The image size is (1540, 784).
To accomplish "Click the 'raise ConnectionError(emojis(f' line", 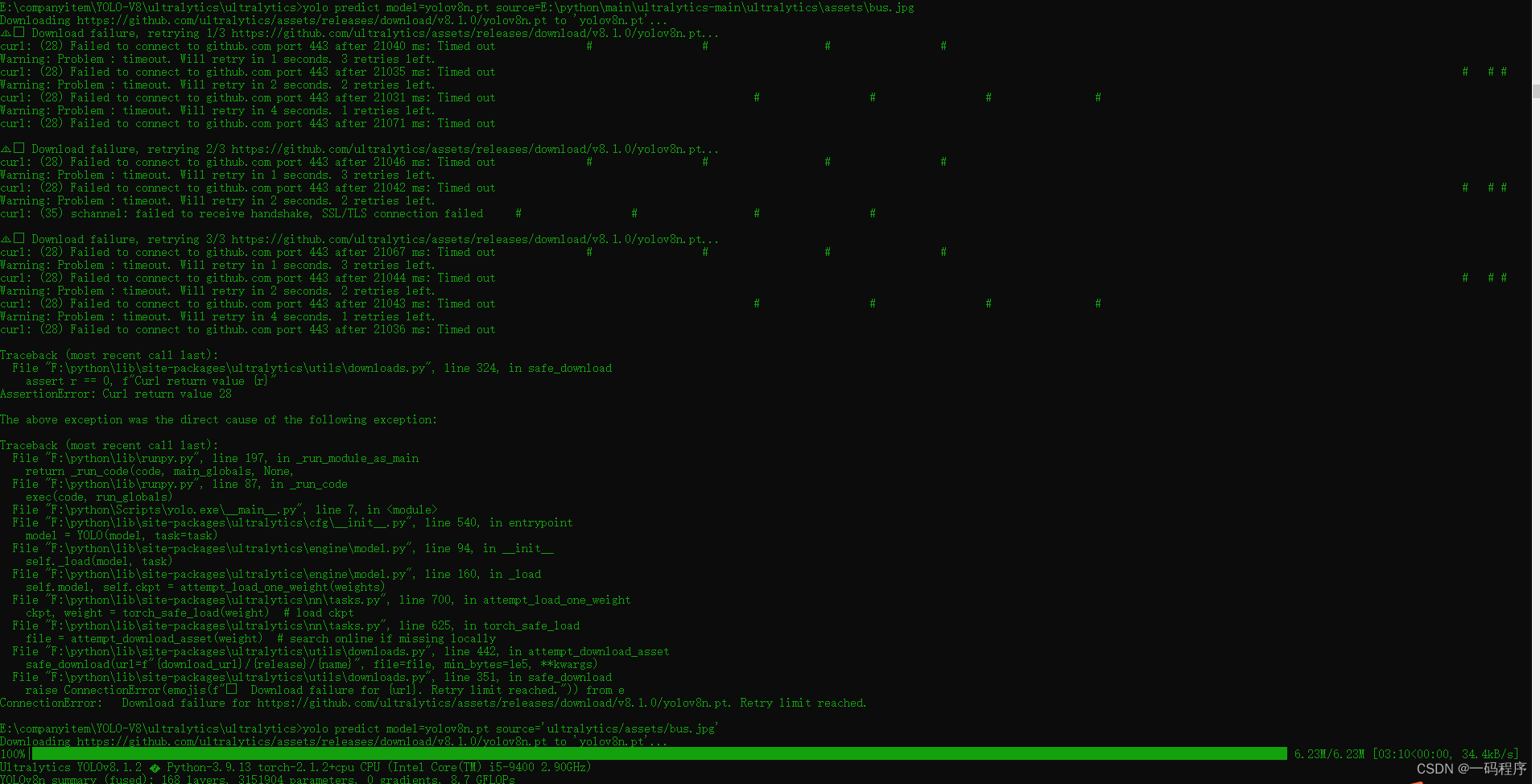I will tap(324, 690).
